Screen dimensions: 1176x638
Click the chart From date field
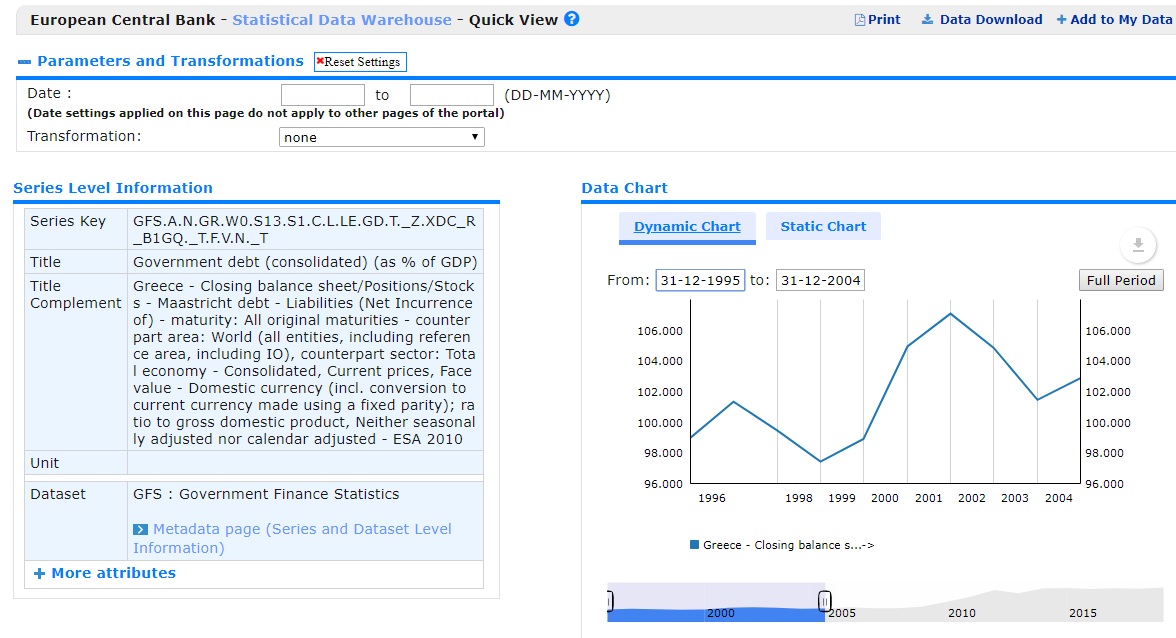(700, 280)
